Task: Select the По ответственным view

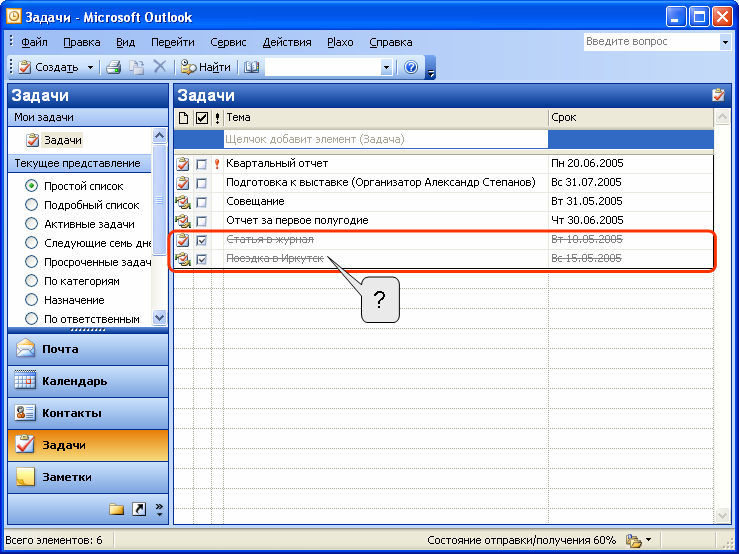Action: tap(82, 319)
